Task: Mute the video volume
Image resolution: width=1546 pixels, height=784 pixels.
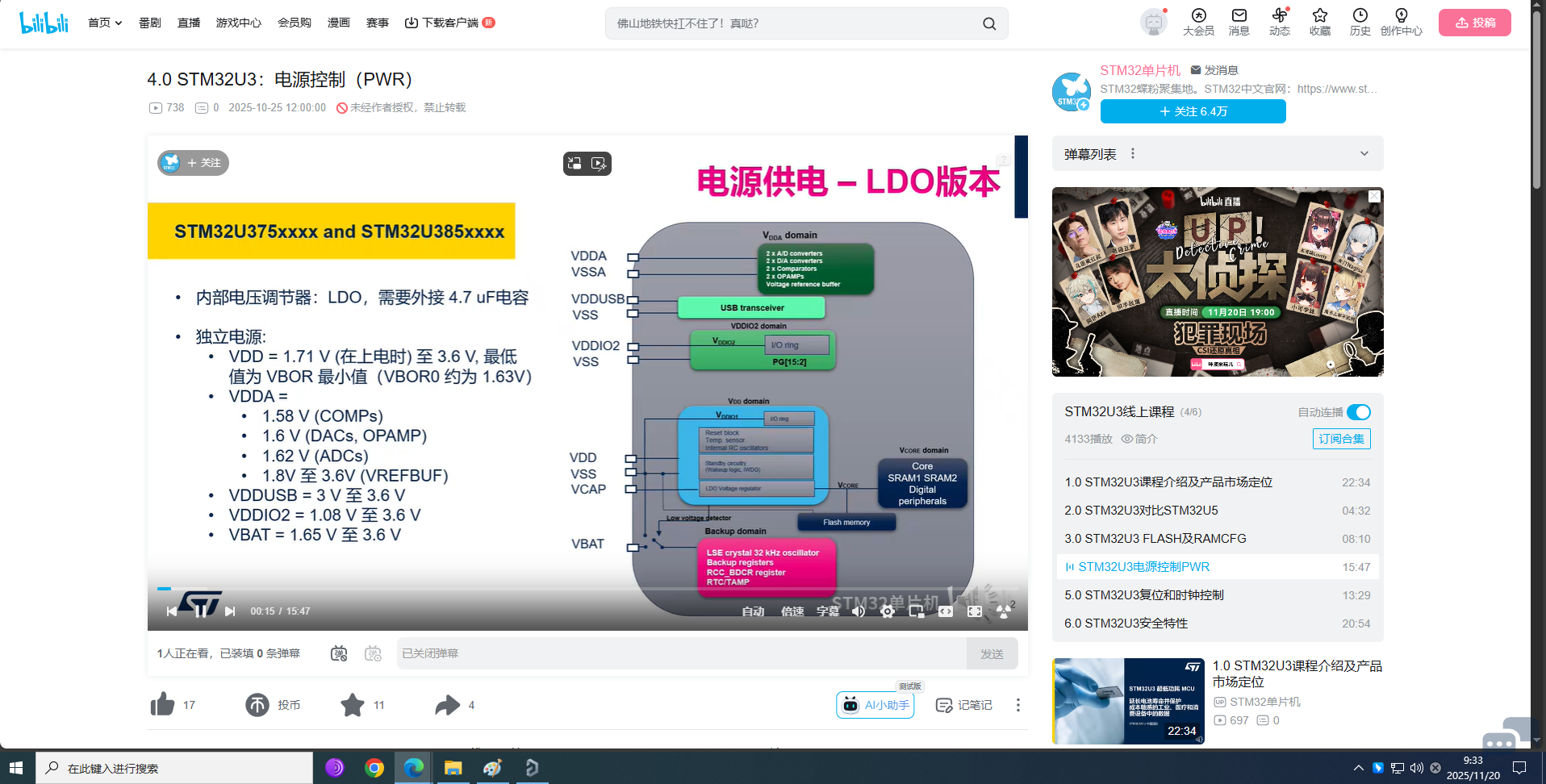Action: (x=859, y=611)
